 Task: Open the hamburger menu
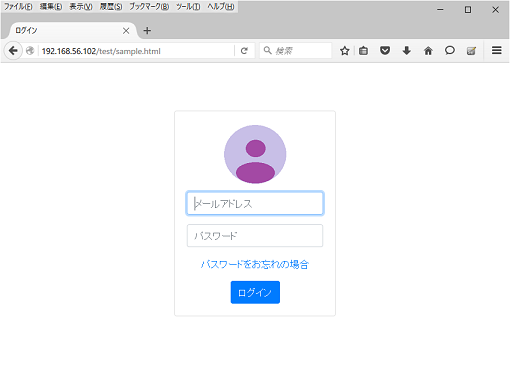click(x=497, y=50)
